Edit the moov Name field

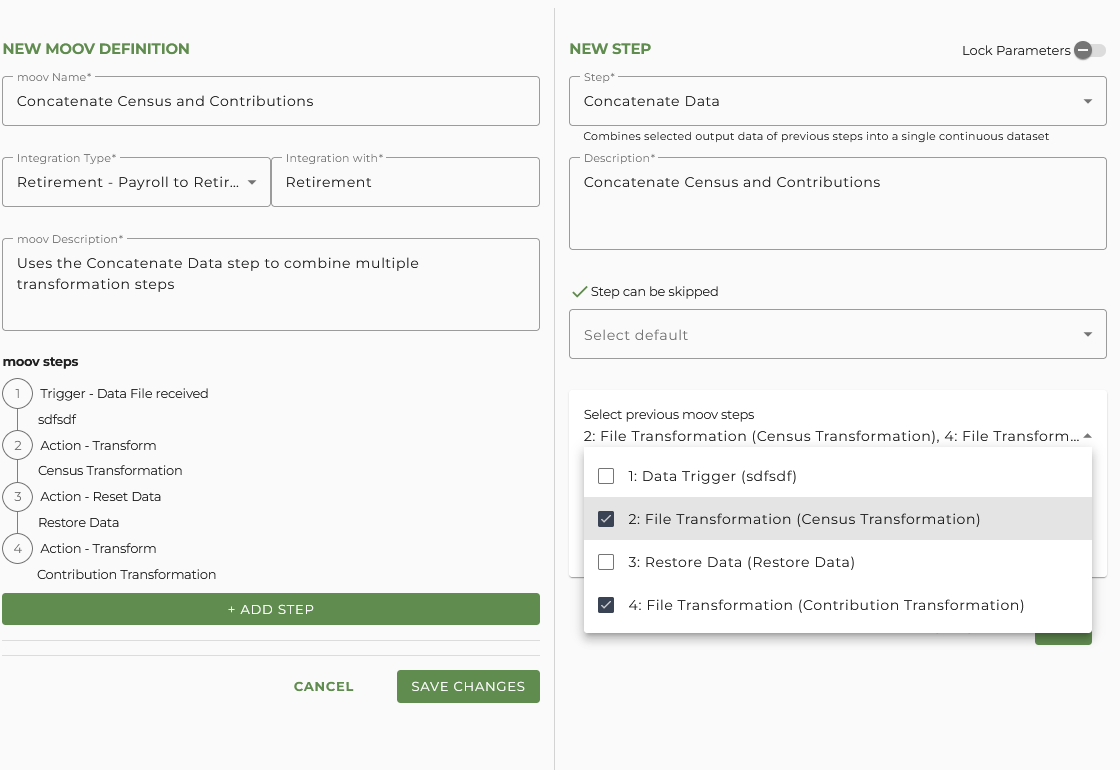[x=271, y=101]
